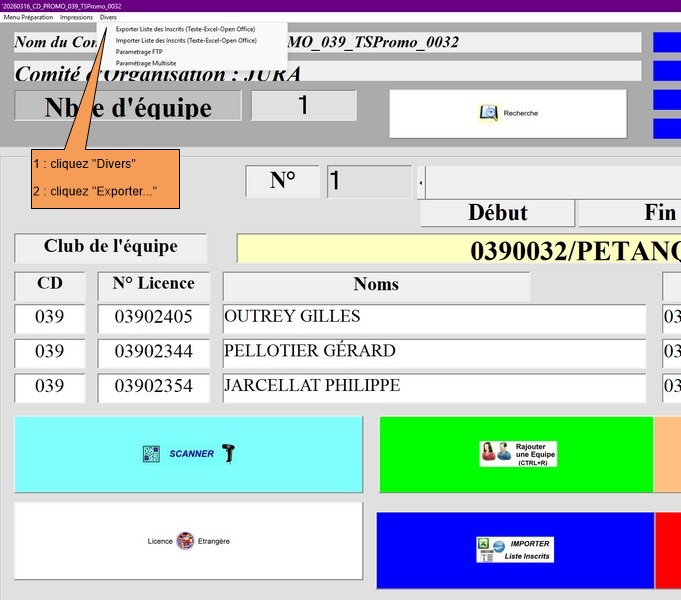Open the Menu Préparation menu
Screen dimensions: 681x600
(28, 18)
